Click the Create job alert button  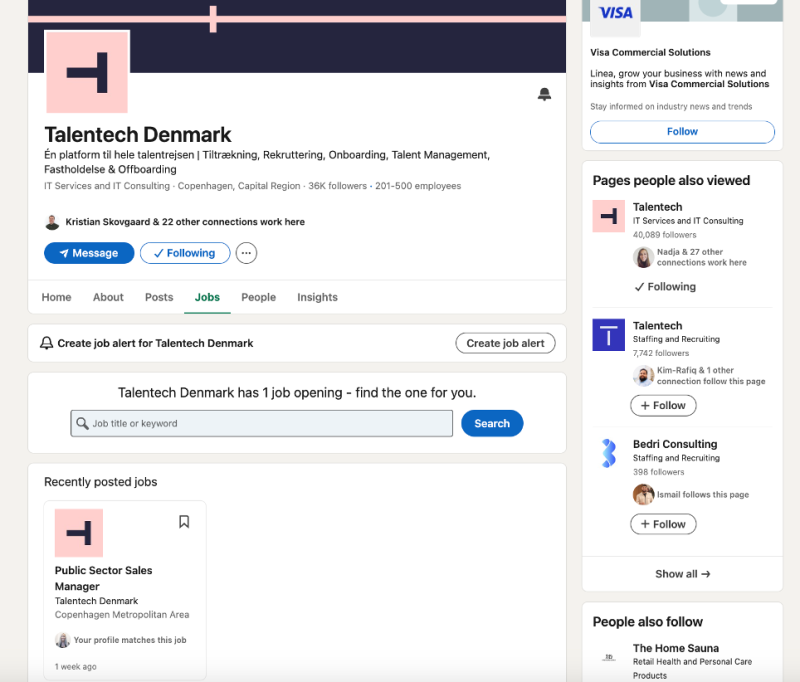505,343
